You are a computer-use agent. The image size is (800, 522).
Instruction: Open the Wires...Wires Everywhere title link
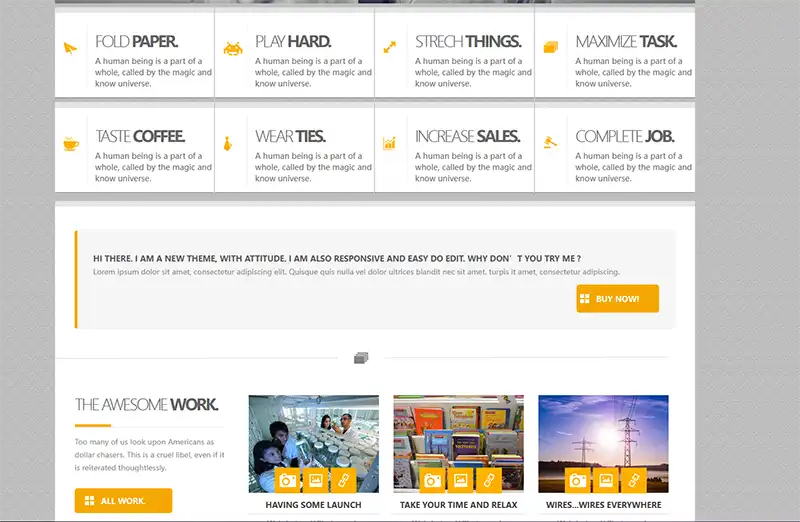coord(603,505)
